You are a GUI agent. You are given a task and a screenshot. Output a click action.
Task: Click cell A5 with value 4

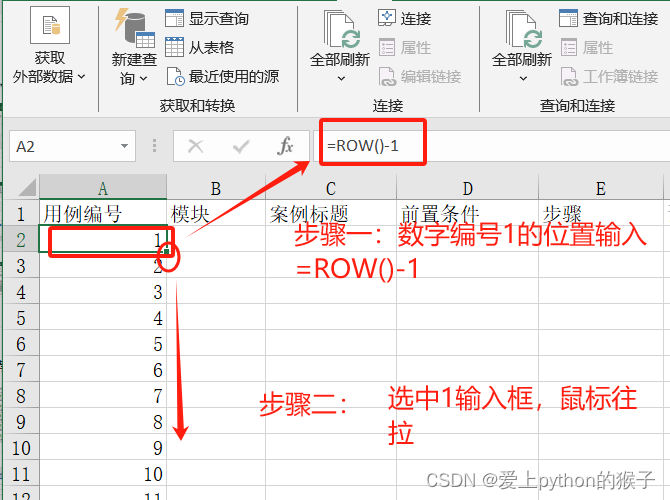tap(103, 318)
